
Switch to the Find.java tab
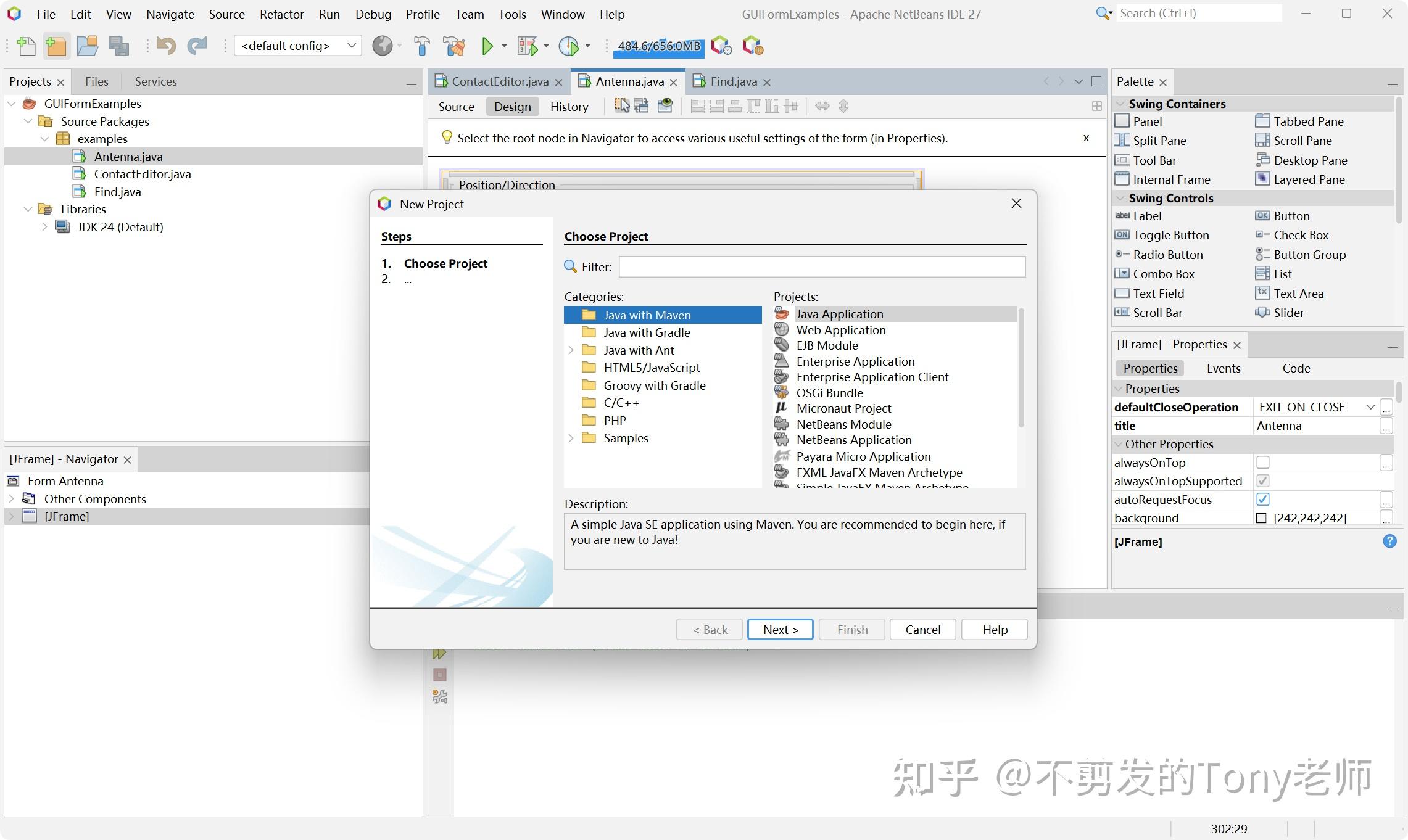(x=733, y=81)
